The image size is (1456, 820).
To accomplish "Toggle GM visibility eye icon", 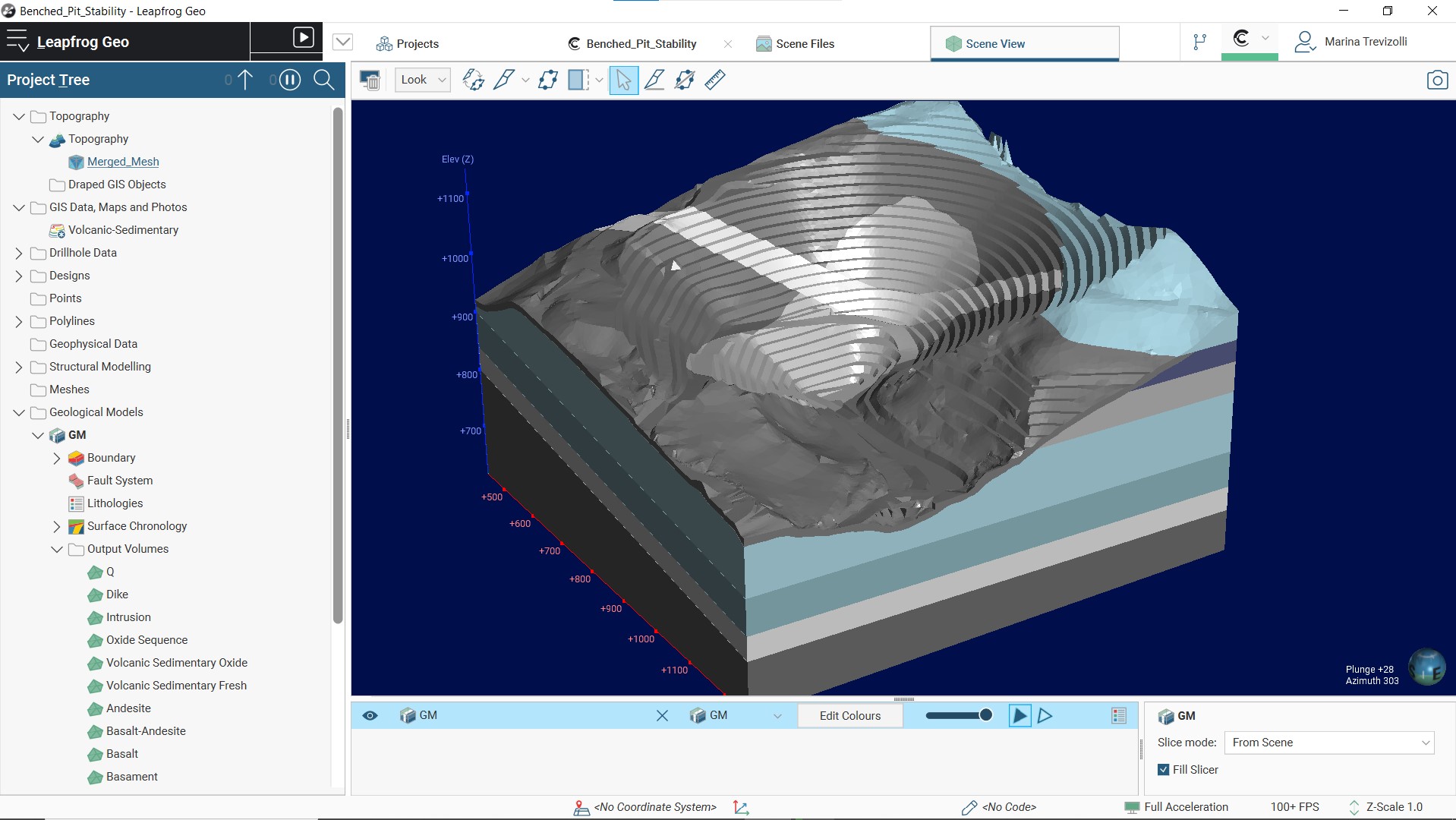I will (370, 715).
